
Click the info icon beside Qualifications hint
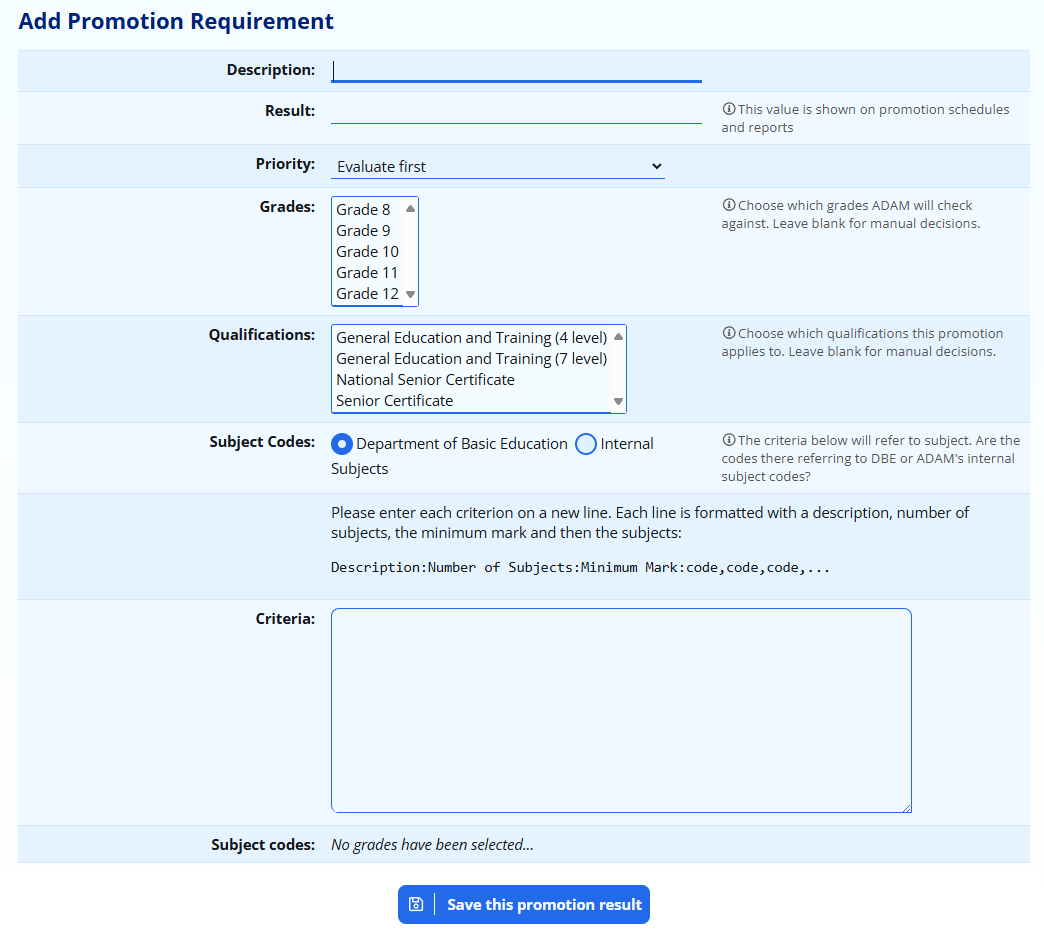728,334
